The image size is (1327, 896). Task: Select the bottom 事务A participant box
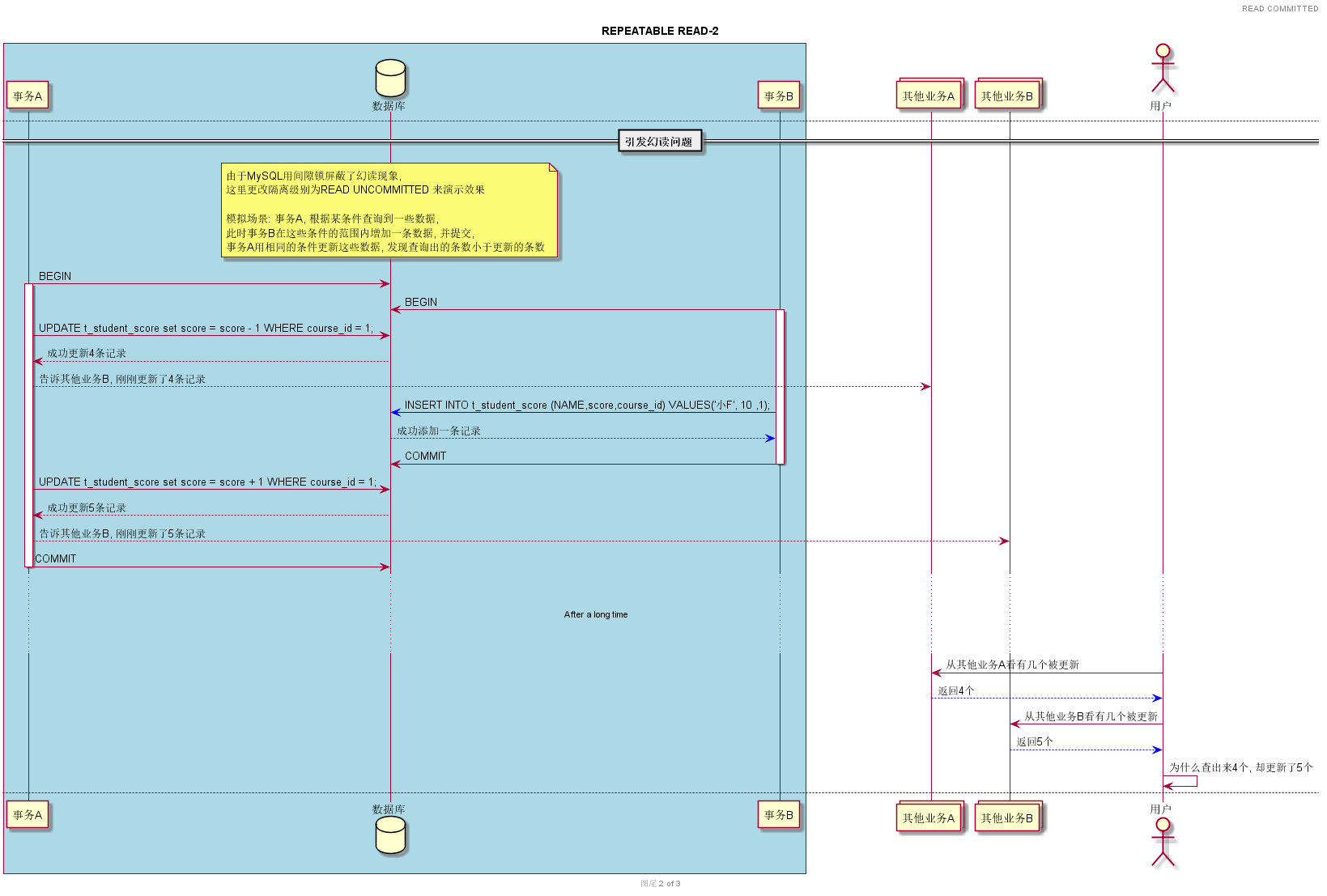28,815
